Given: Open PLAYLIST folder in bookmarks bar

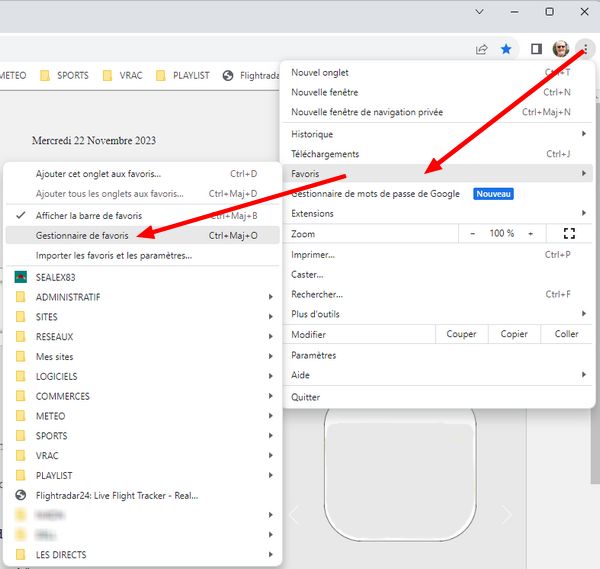Looking at the screenshot, I should click(183, 75).
